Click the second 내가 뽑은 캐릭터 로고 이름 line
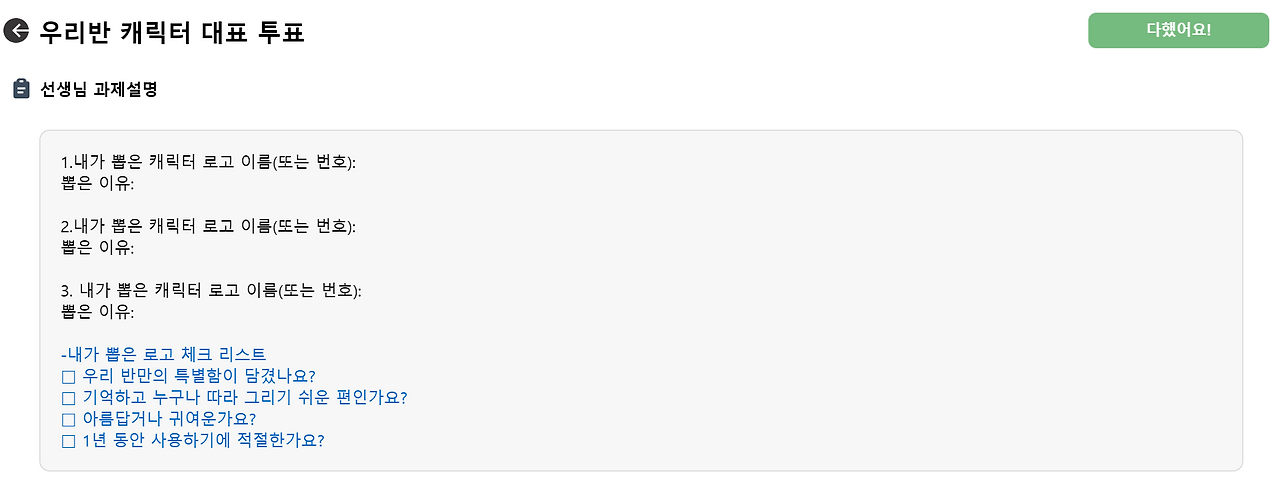This screenshot has height=482, width=1280. tap(209, 226)
